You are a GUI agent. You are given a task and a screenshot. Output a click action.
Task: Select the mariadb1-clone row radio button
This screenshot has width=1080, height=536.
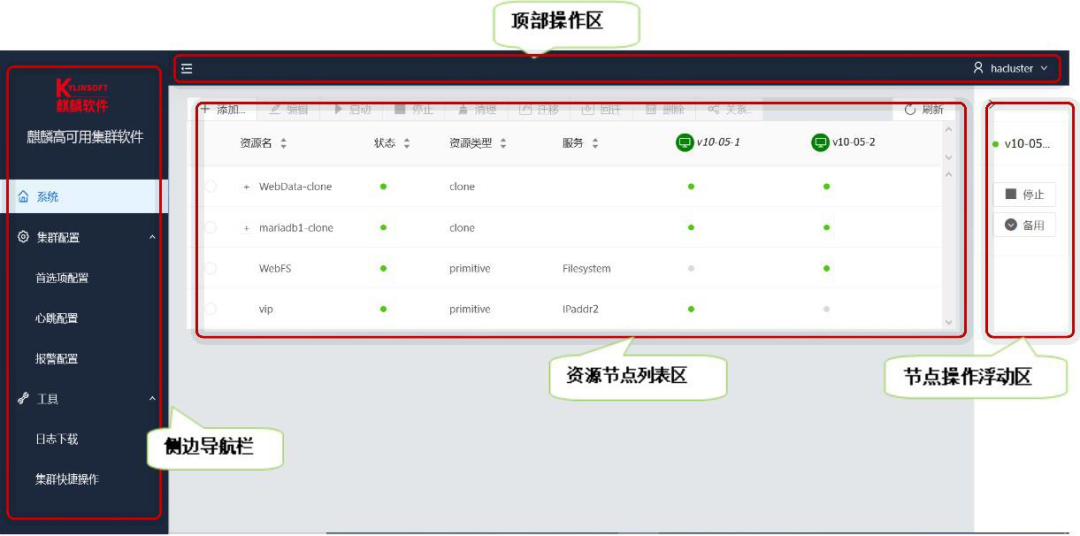209,228
